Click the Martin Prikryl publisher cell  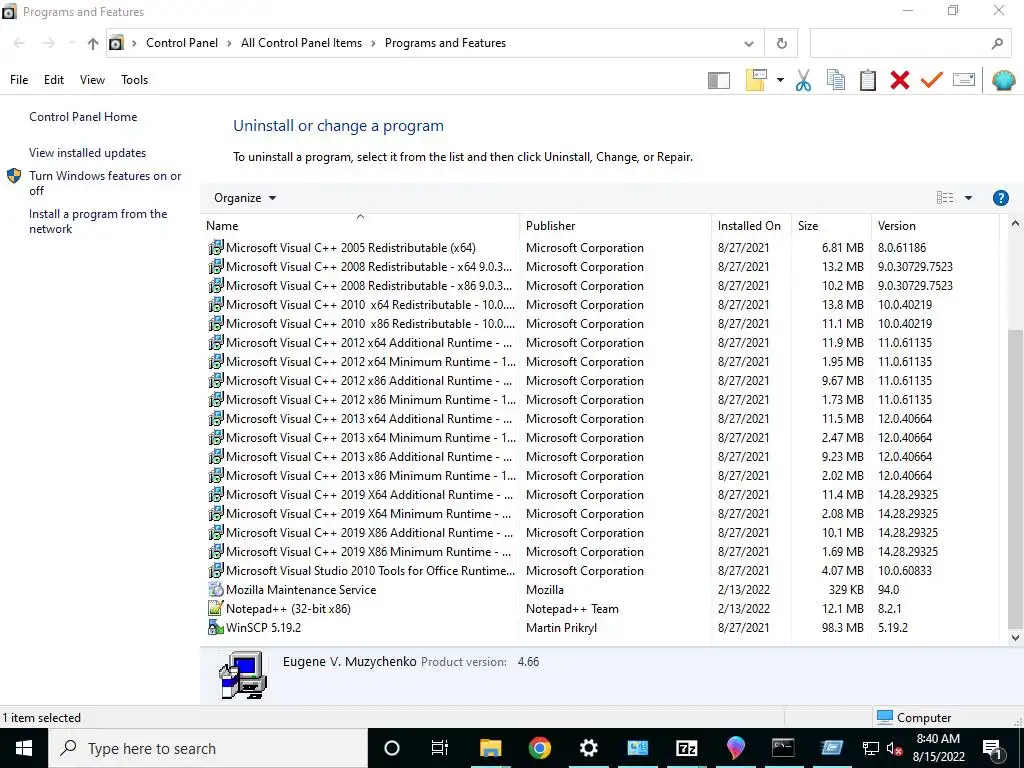(562, 628)
